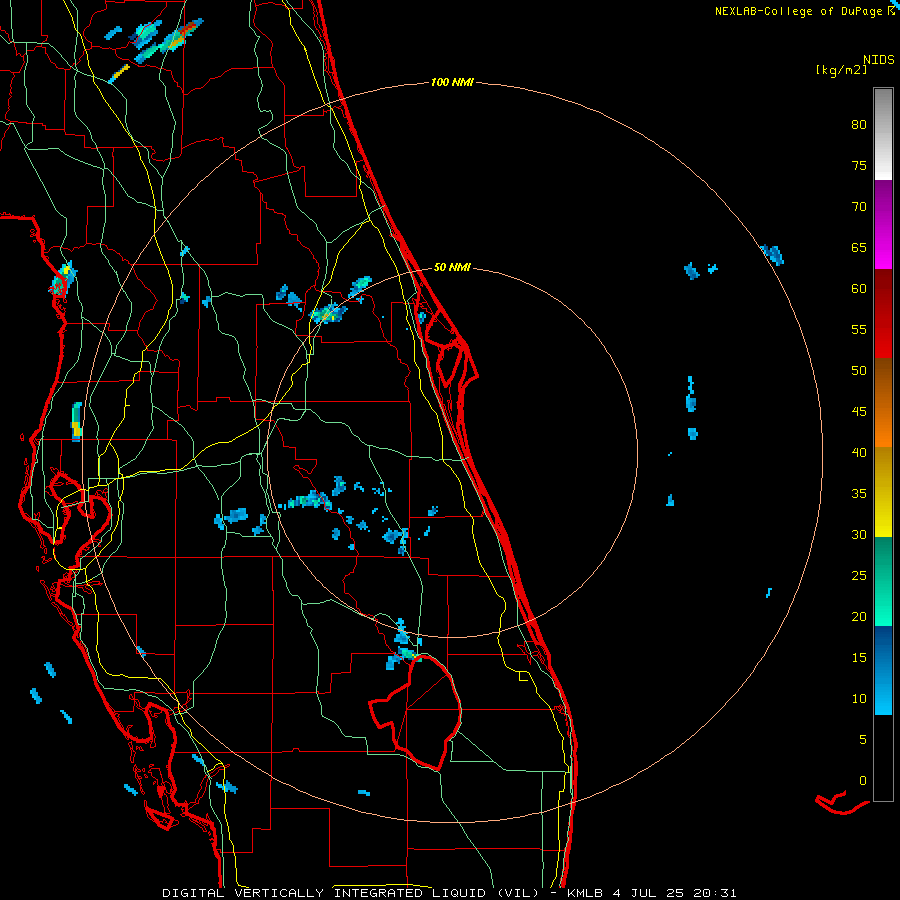Select the 60 value on color scale
This screenshot has width=900, height=900.
(x=859, y=289)
